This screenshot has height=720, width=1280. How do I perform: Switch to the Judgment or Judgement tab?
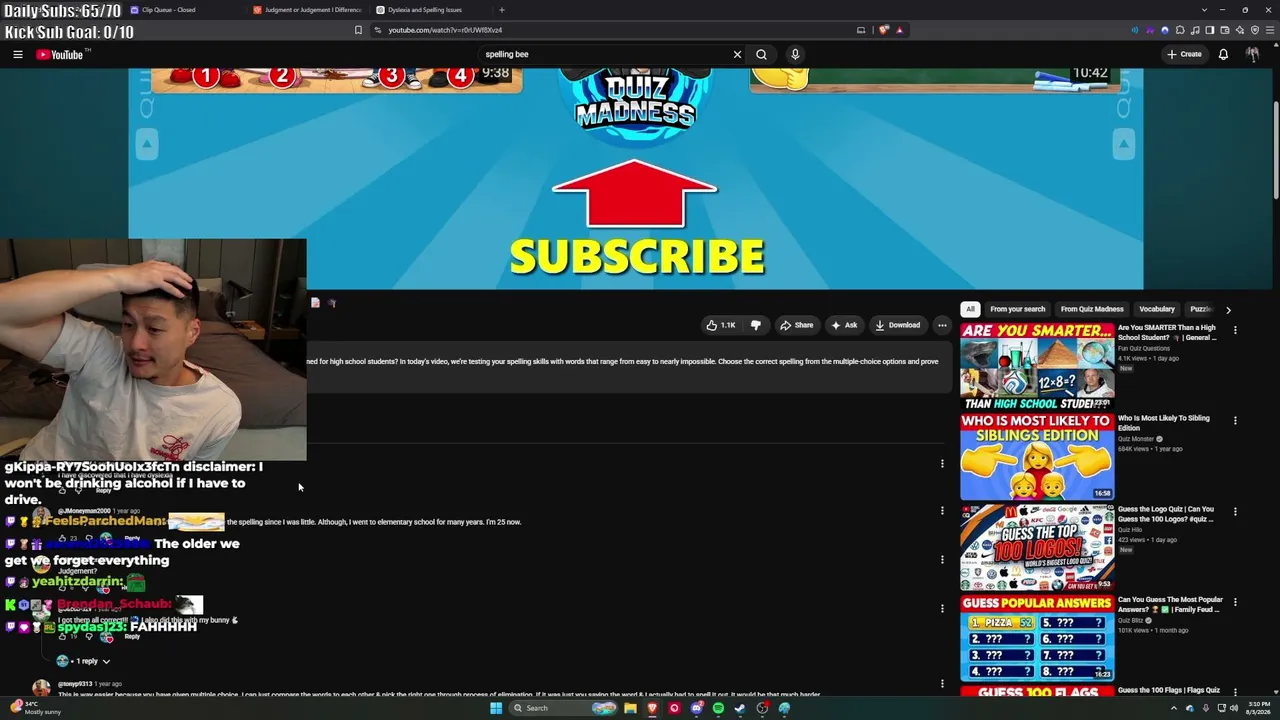[308, 10]
